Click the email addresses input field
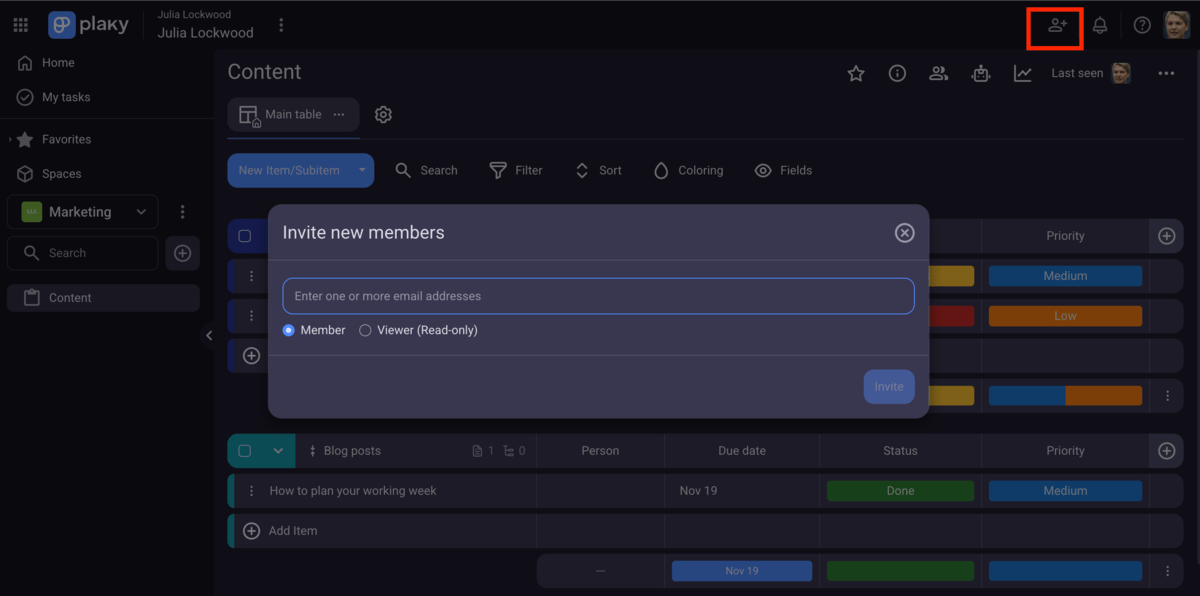 (598, 296)
